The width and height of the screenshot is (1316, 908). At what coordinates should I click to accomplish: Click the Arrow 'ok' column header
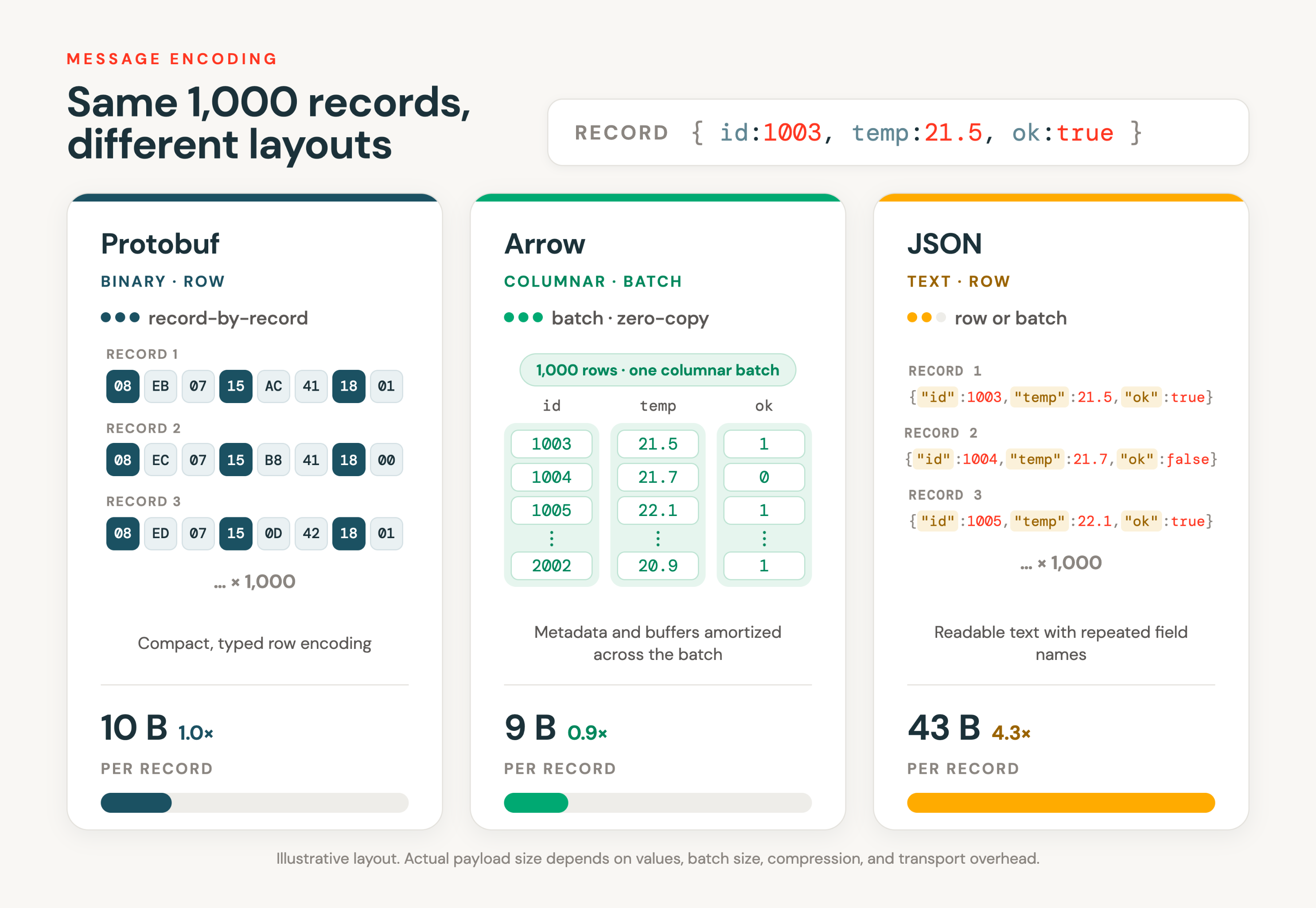click(764, 406)
